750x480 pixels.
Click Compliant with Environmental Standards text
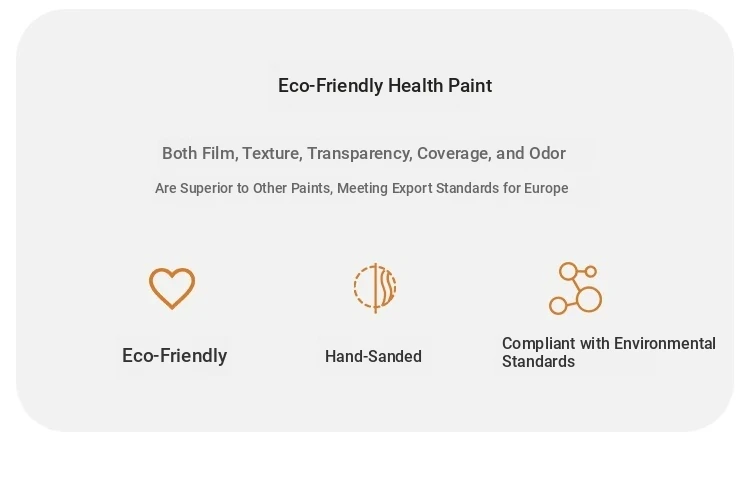point(608,352)
